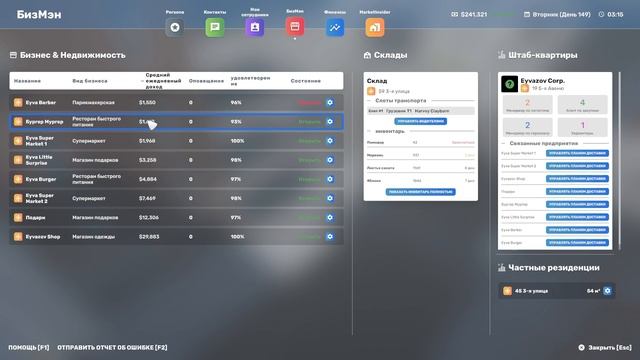Click the Штаб-квартиры panel scrollbar

620,161
